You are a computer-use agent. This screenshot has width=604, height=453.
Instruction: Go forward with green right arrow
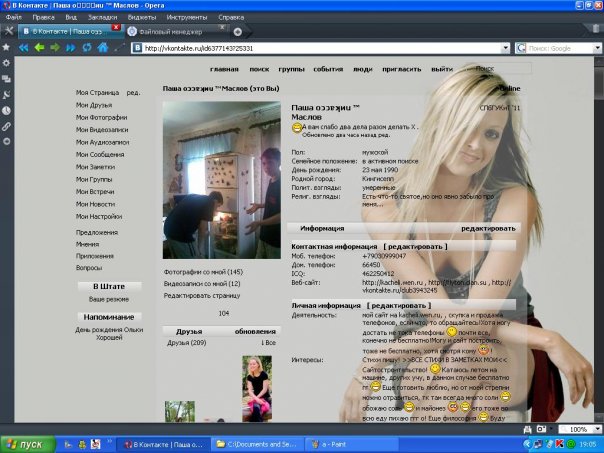coord(55,48)
